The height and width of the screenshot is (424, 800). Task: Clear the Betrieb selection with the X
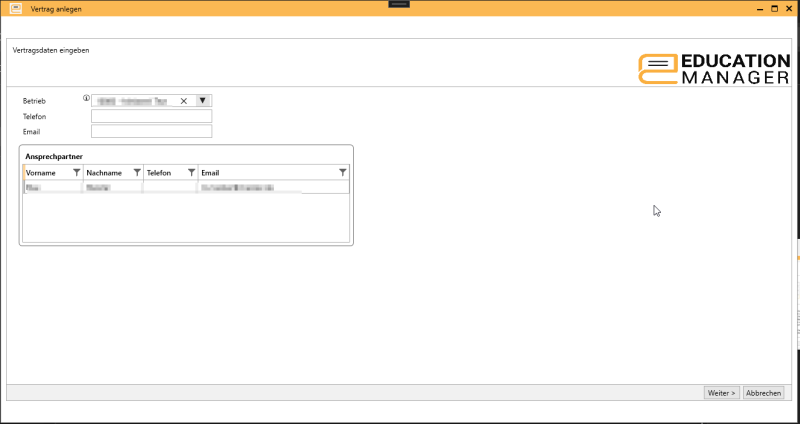(x=184, y=101)
